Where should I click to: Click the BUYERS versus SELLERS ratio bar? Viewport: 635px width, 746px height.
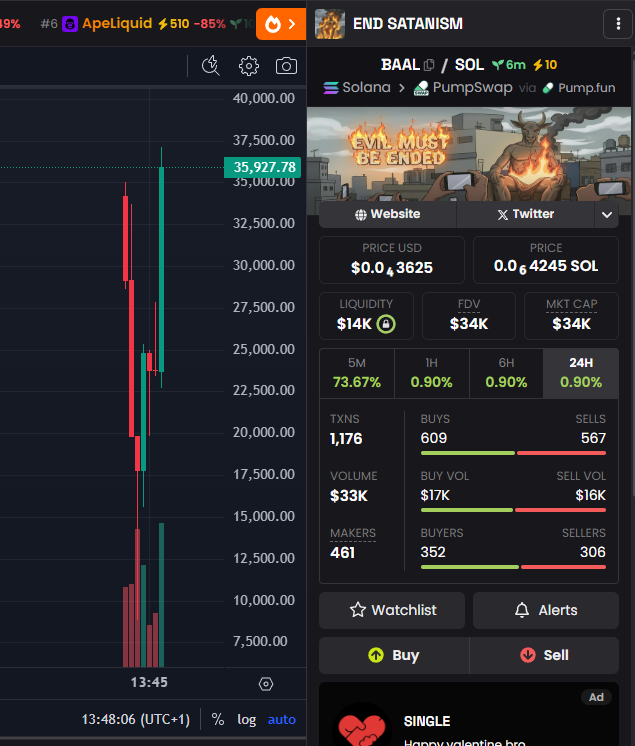(513, 567)
